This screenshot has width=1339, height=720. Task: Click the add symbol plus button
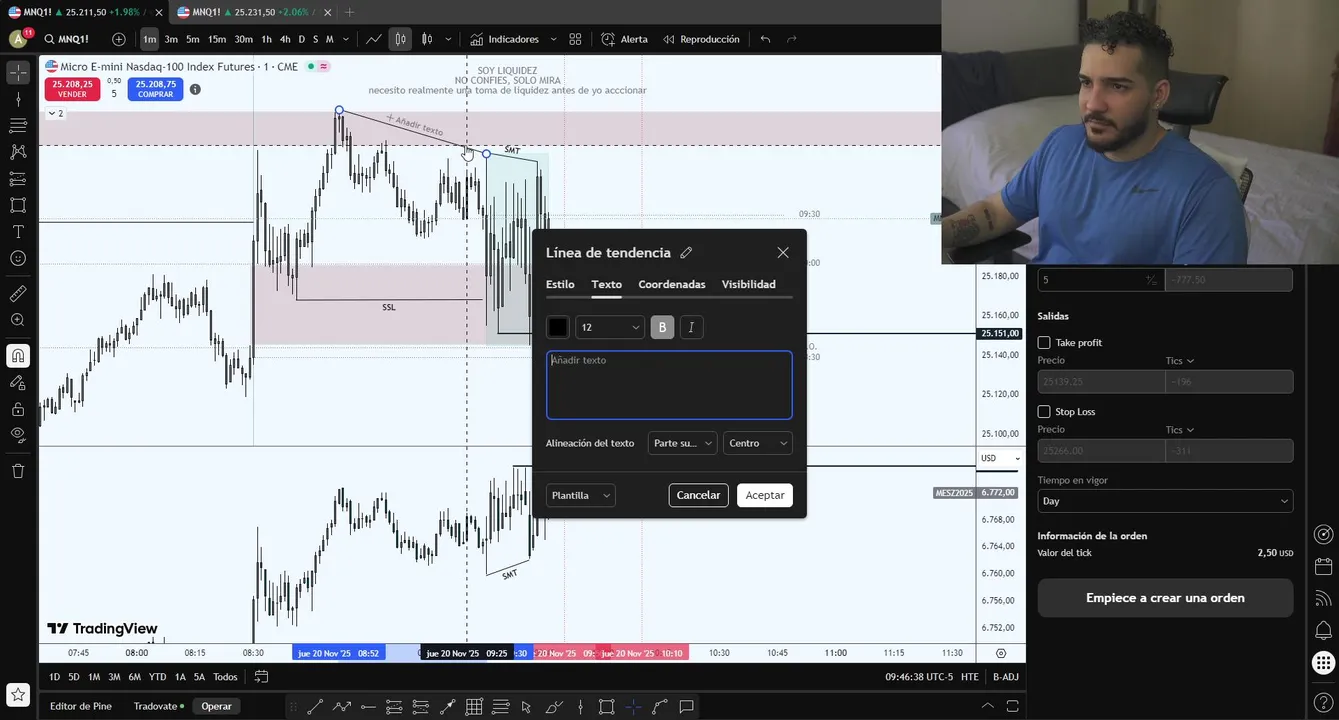point(119,39)
